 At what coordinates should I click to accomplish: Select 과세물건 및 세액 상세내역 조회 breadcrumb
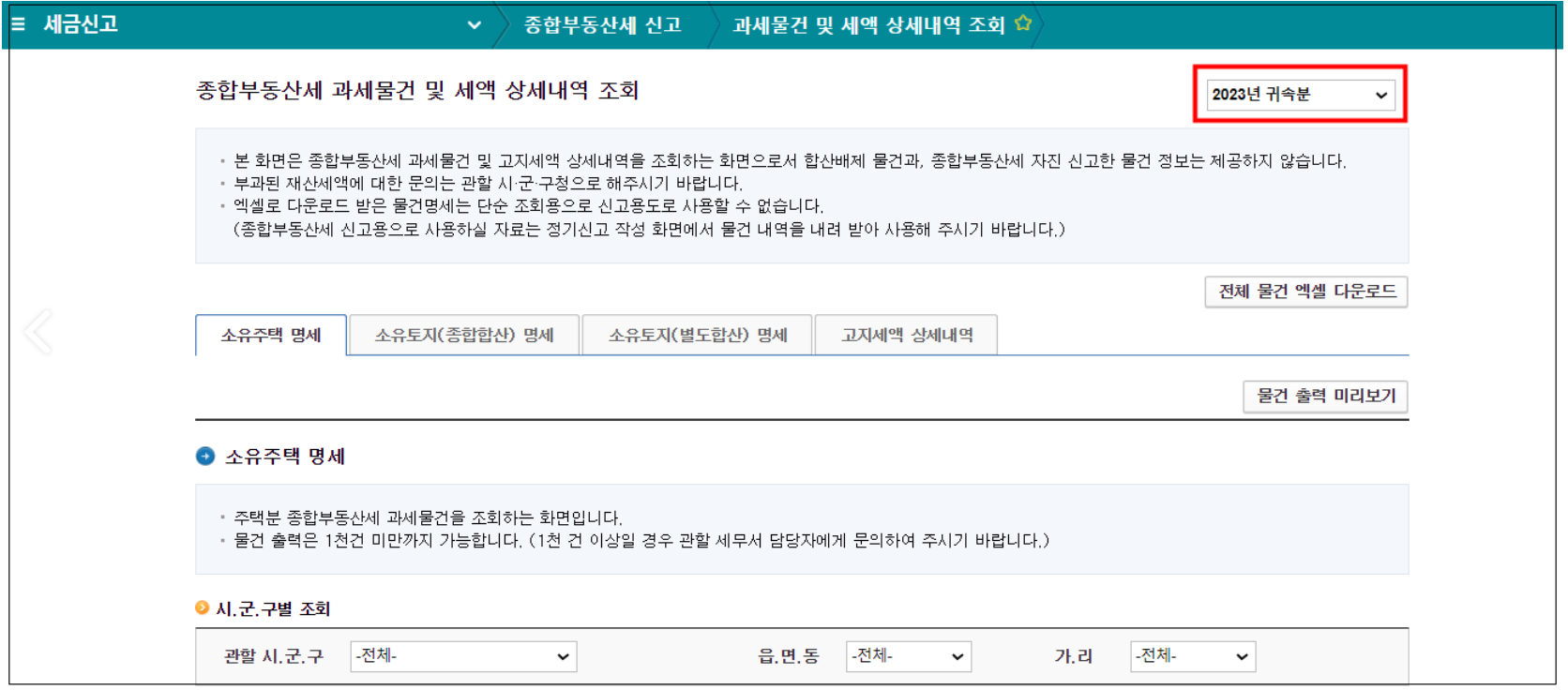point(868,25)
